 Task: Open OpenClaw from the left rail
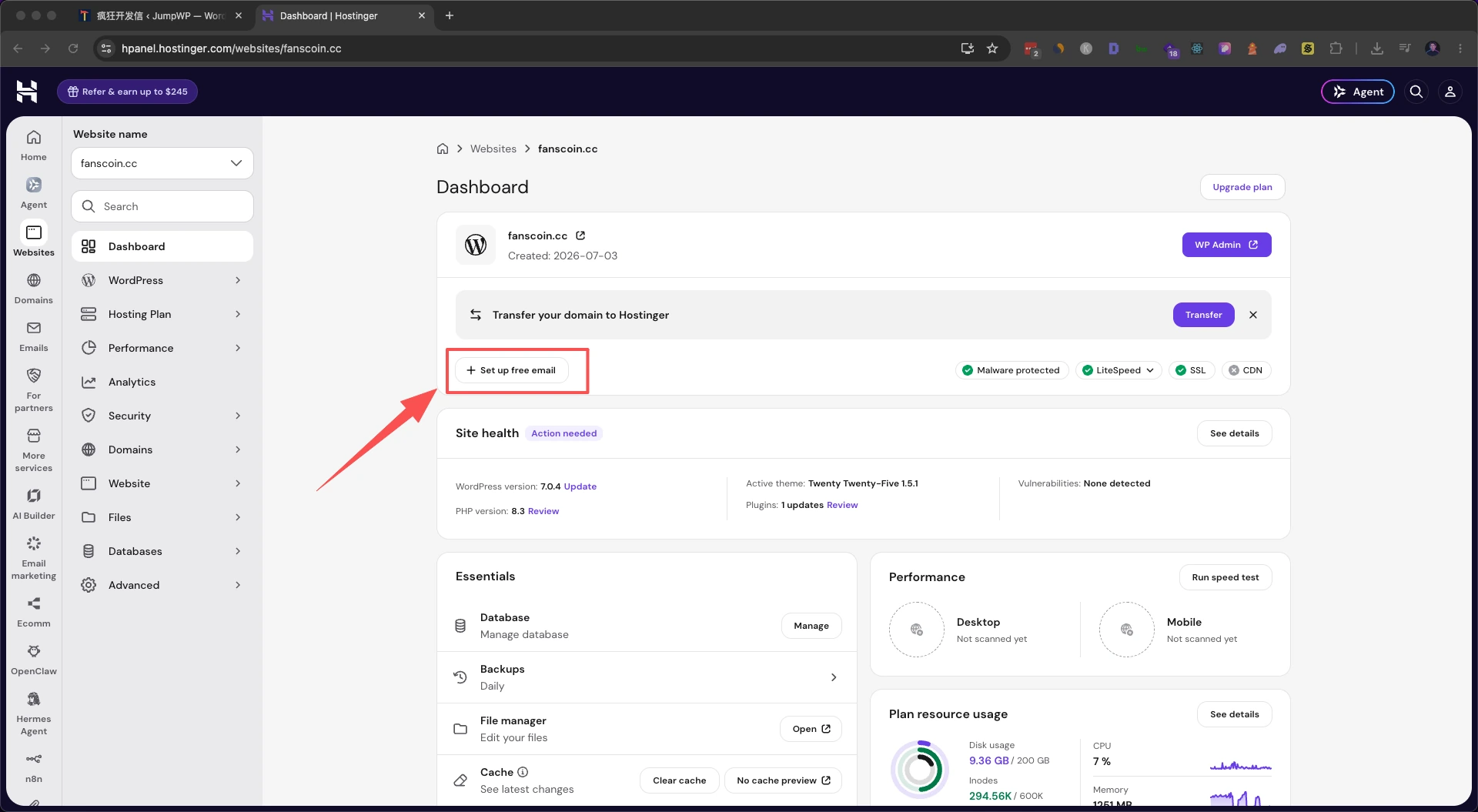tap(34, 660)
